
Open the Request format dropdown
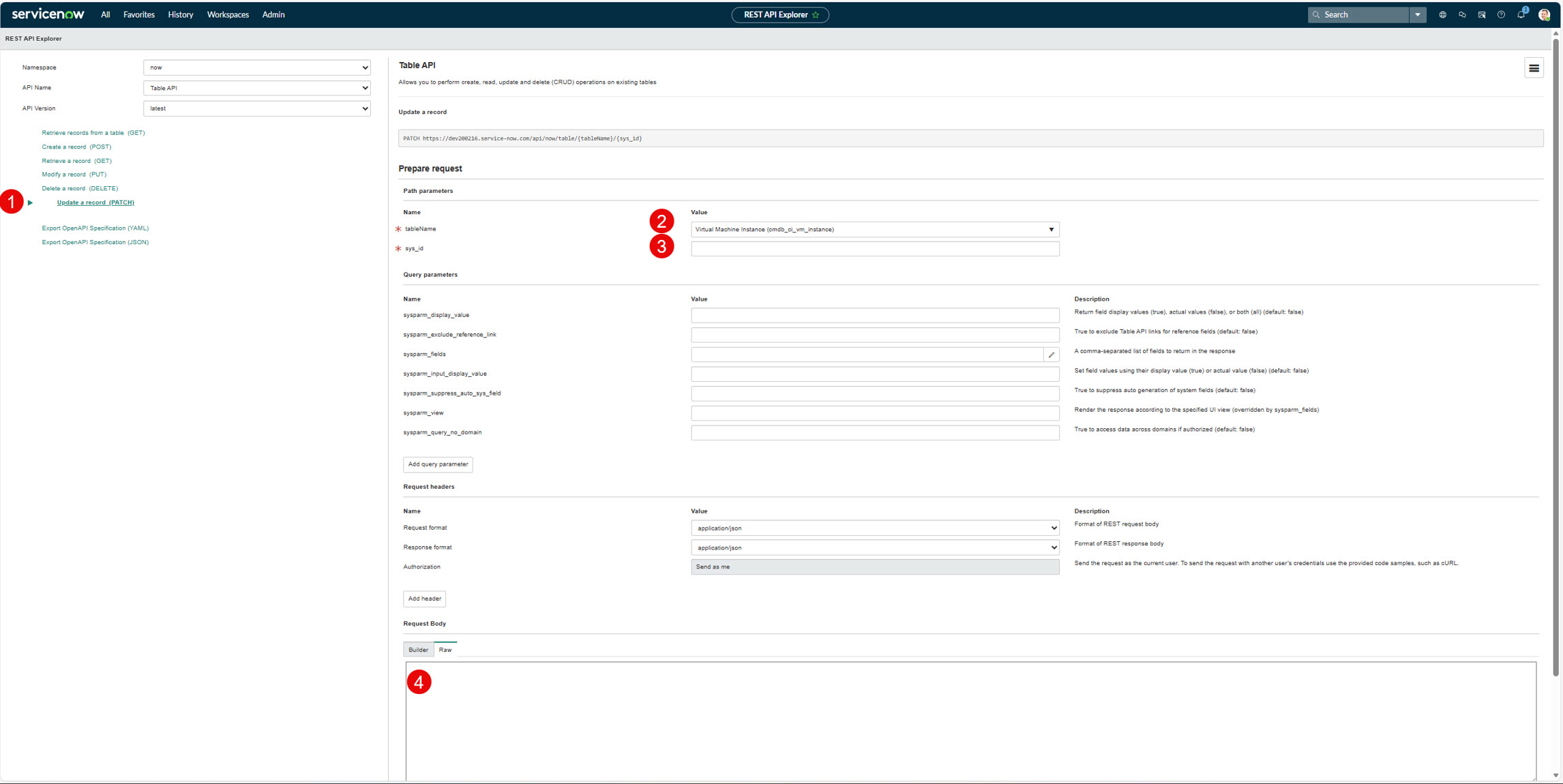point(875,528)
